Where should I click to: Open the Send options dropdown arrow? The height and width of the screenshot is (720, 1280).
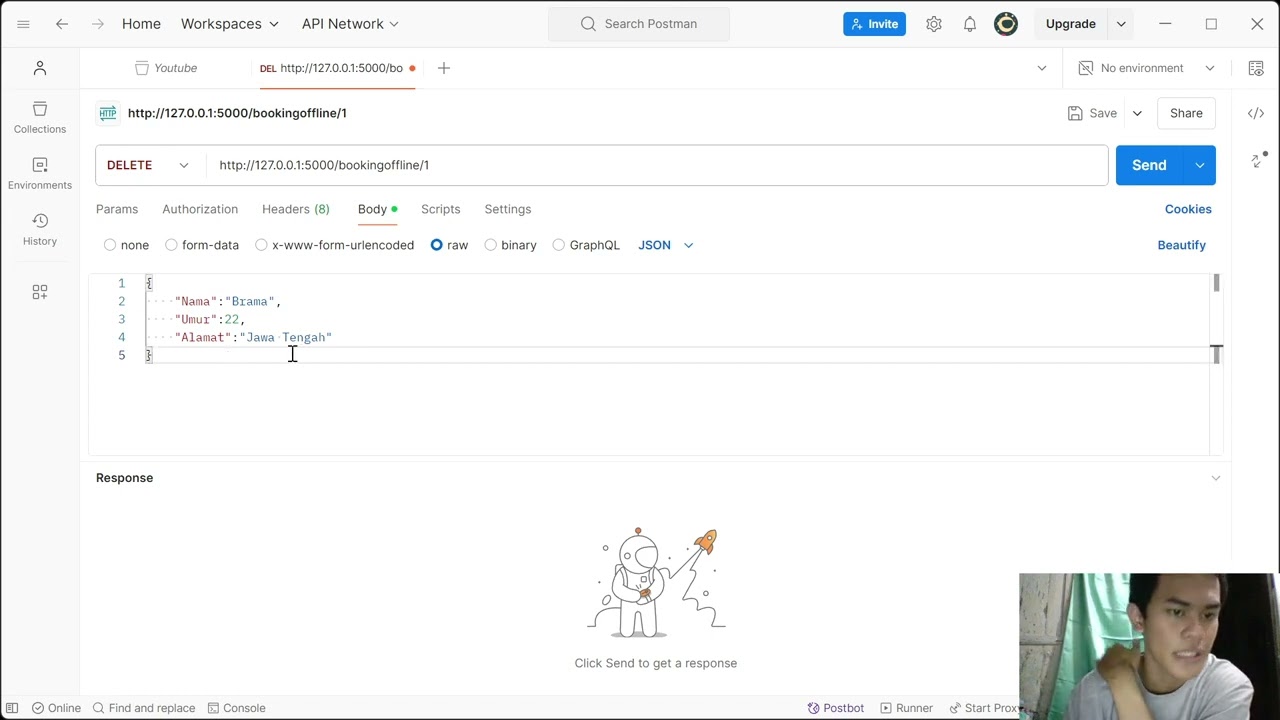point(1199,165)
